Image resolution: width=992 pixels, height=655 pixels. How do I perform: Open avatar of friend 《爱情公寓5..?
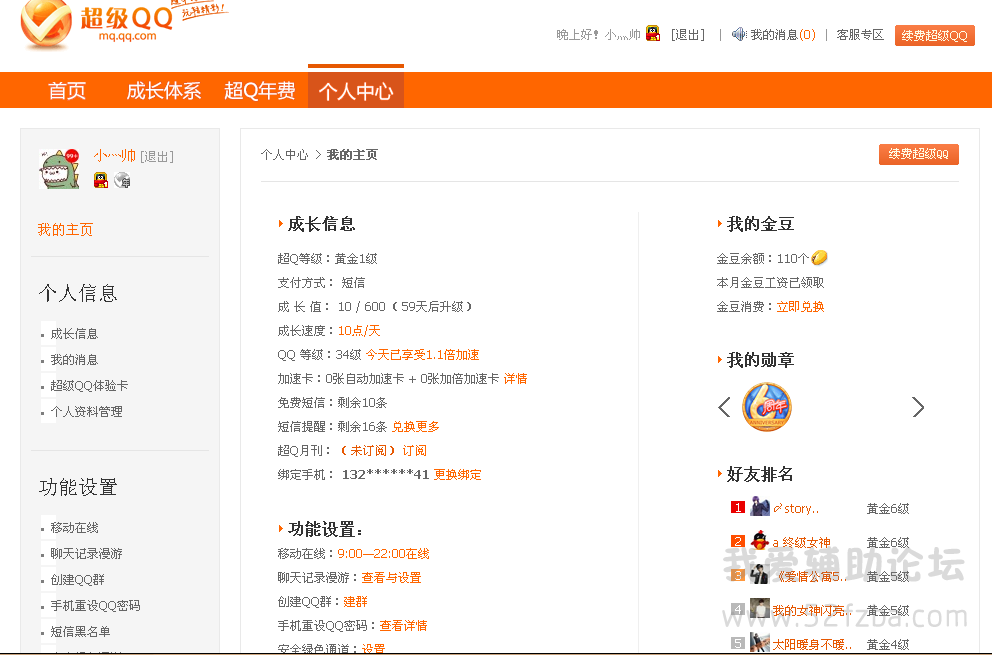[x=760, y=576]
